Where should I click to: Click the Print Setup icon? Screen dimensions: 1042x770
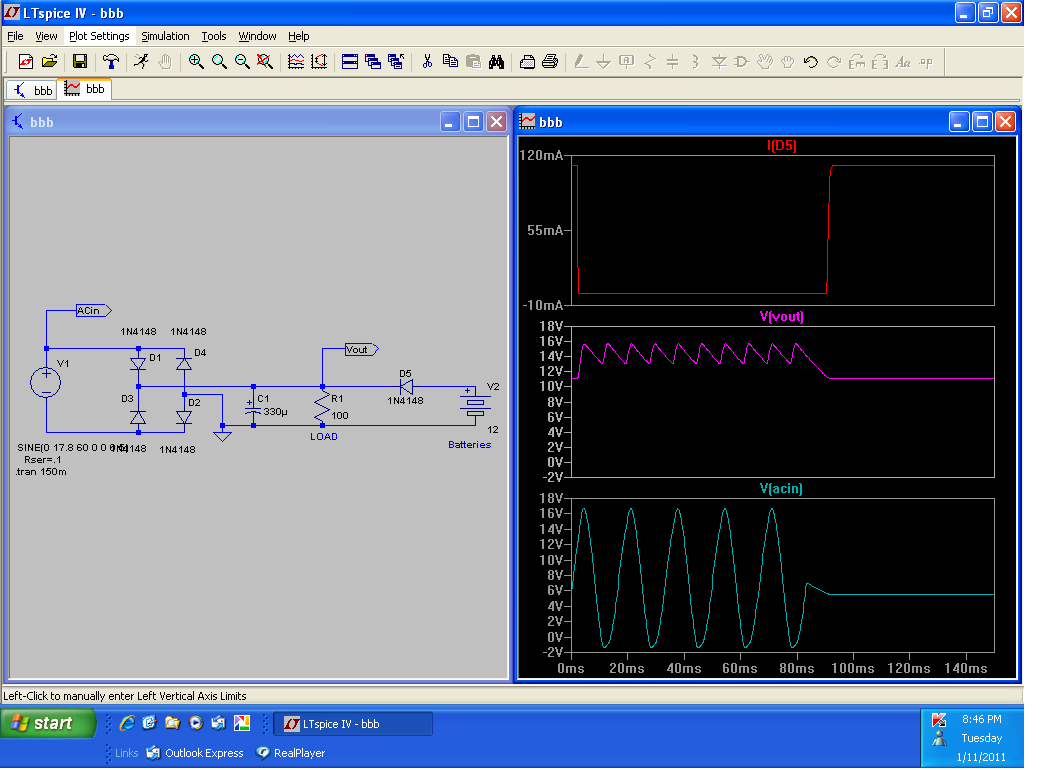(528, 62)
